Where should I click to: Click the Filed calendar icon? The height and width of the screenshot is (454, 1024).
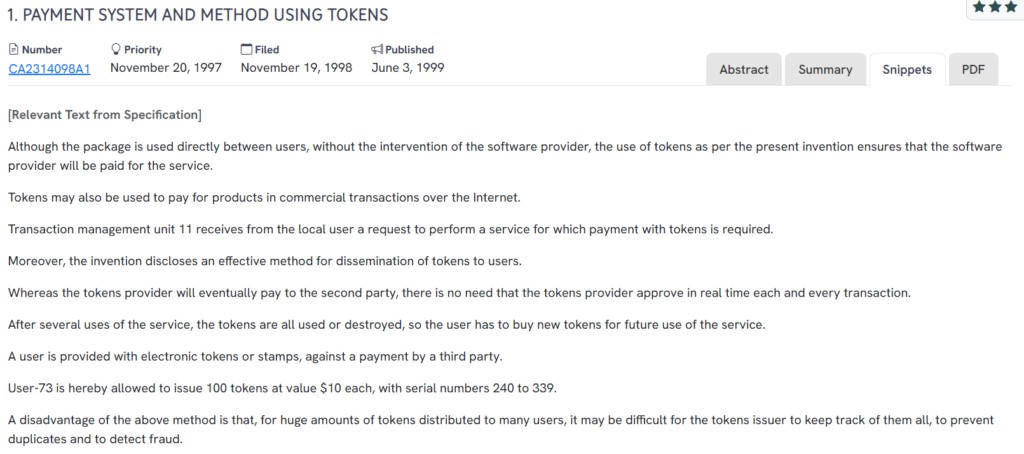247,49
